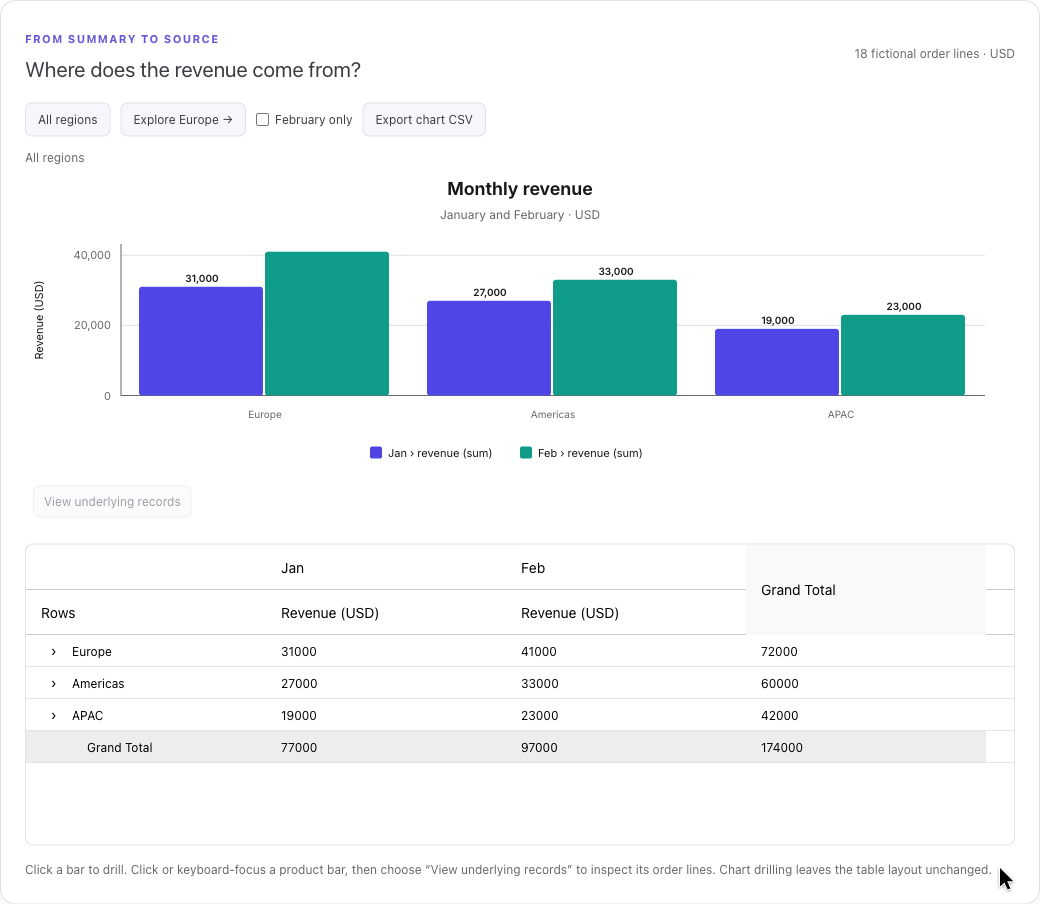
Task: Enable the February only checkbox
Action: coord(263,119)
